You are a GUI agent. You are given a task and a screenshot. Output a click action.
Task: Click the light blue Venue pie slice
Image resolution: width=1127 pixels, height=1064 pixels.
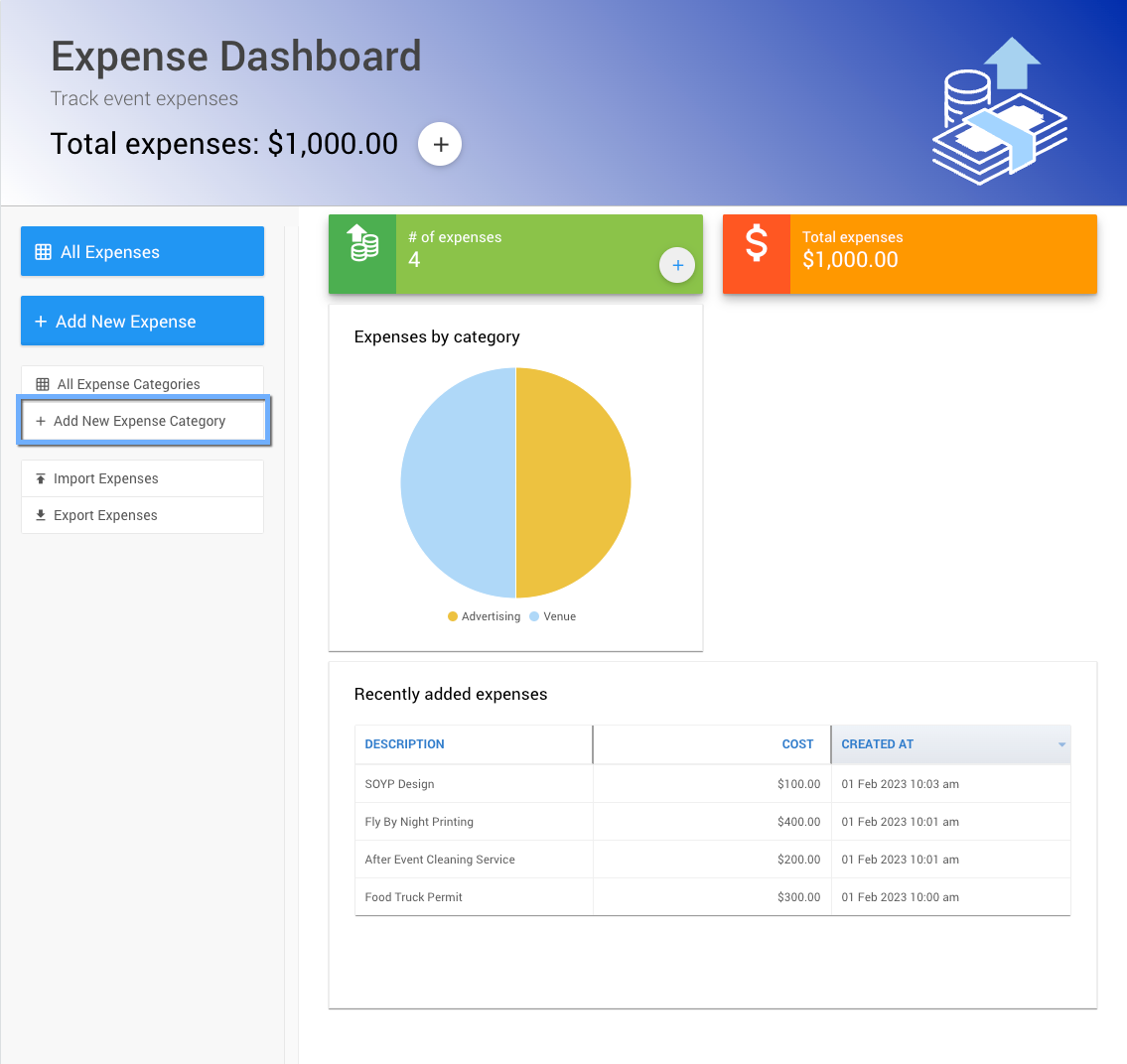click(x=458, y=483)
